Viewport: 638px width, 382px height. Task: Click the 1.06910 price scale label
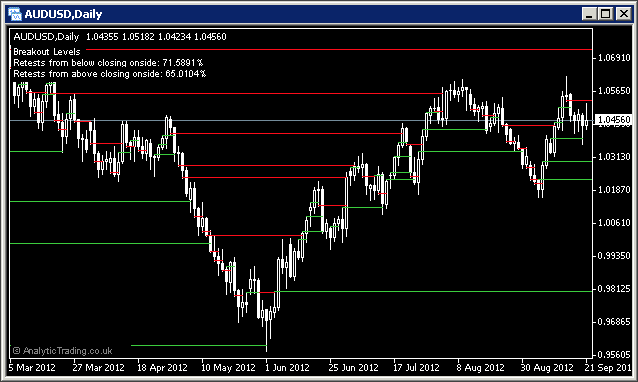(x=614, y=58)
